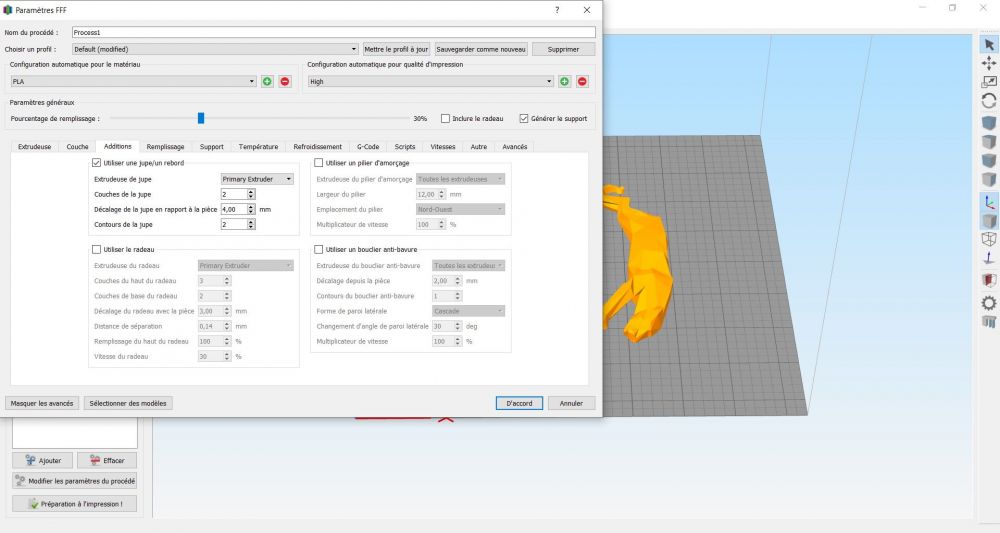This screenshot has width=1000, height=533.
Task: Open the Support tab
Action: coord(211,147)
